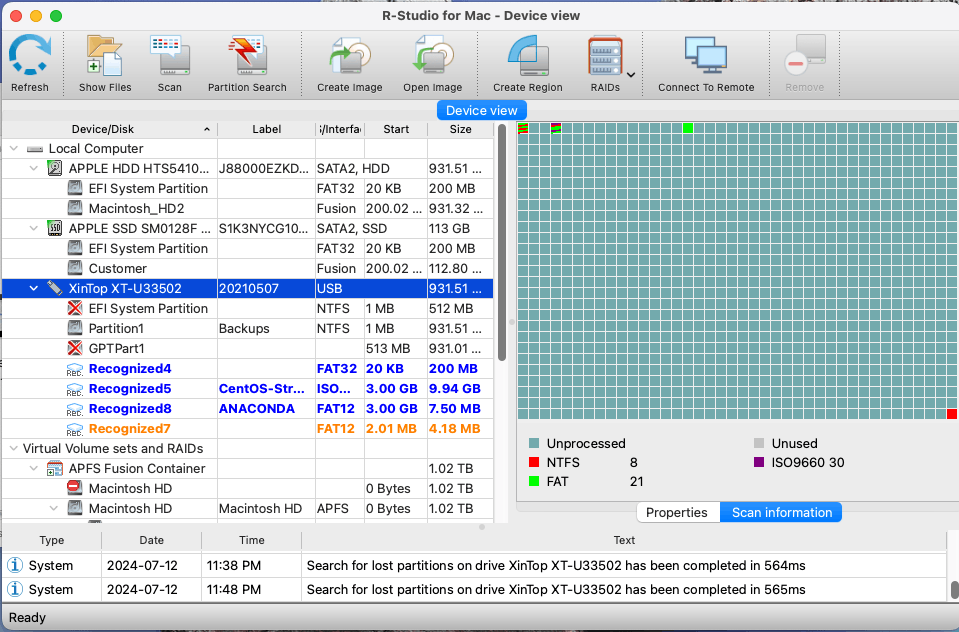Image resolution: width=959 pixels, height=632 pixels.
Task: Start a Scan using the toolbar icon
Action: (169, 56)
